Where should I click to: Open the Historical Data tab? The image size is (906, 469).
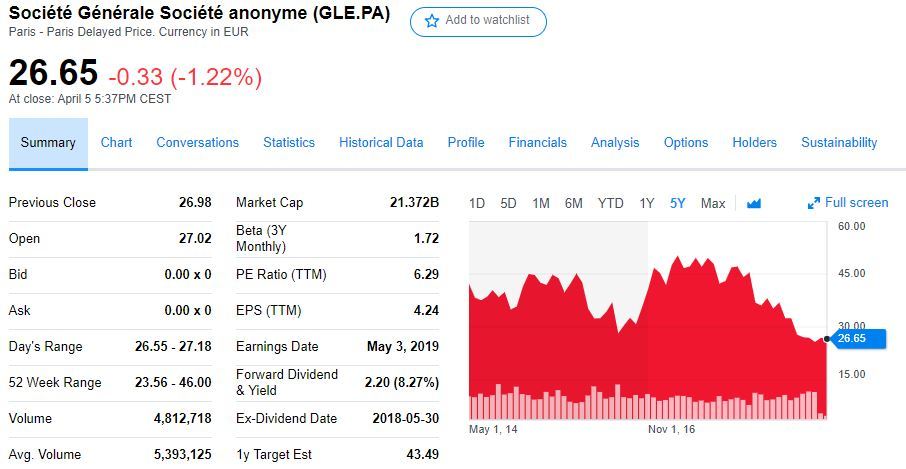(381, 143)
